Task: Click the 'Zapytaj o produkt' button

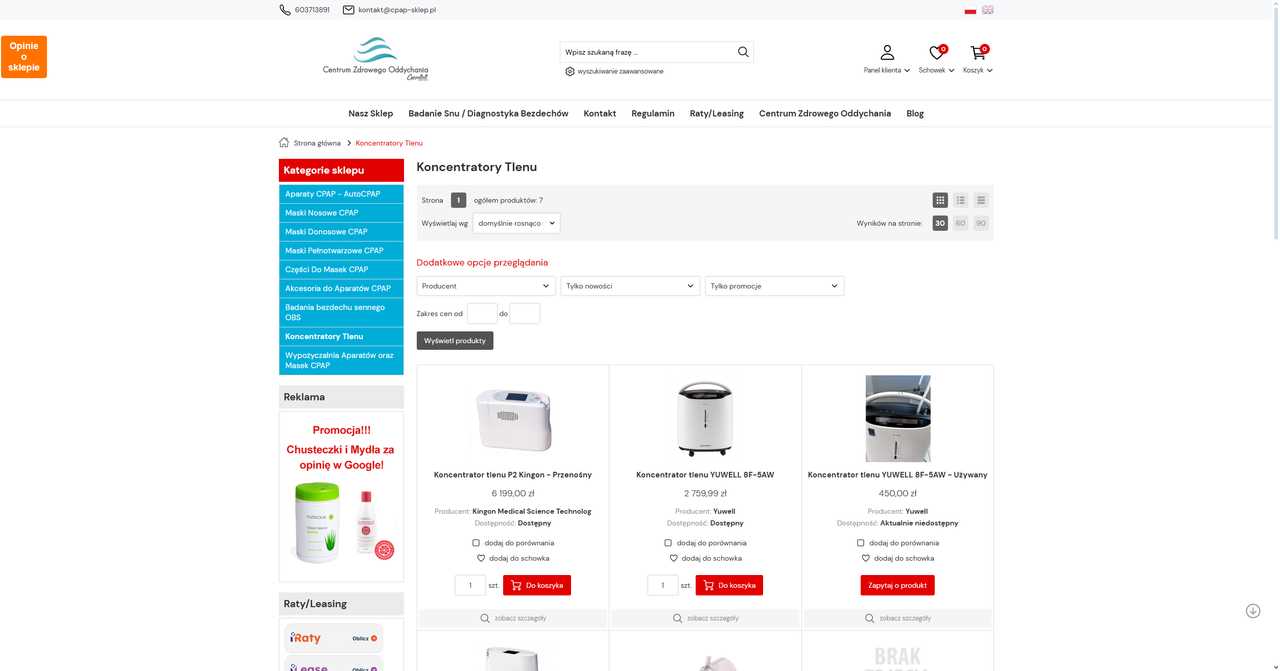Action: coord(897,585)
